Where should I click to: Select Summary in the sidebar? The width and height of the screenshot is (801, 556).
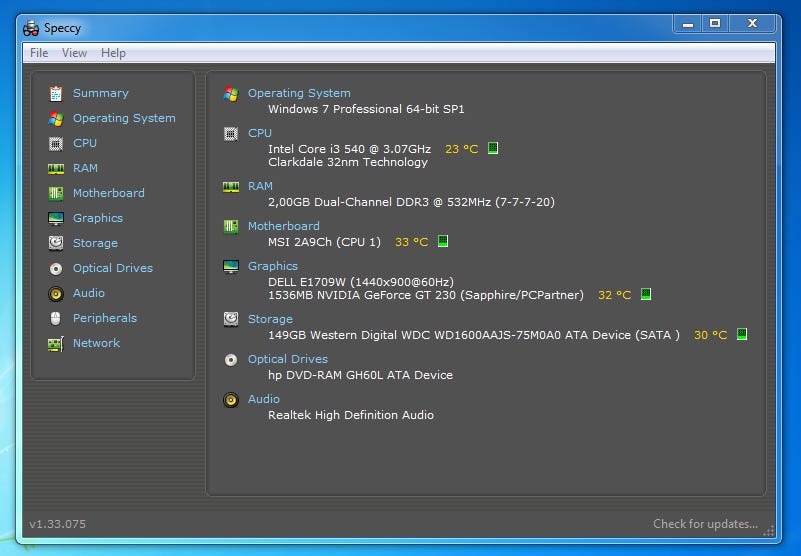(100, 93)
